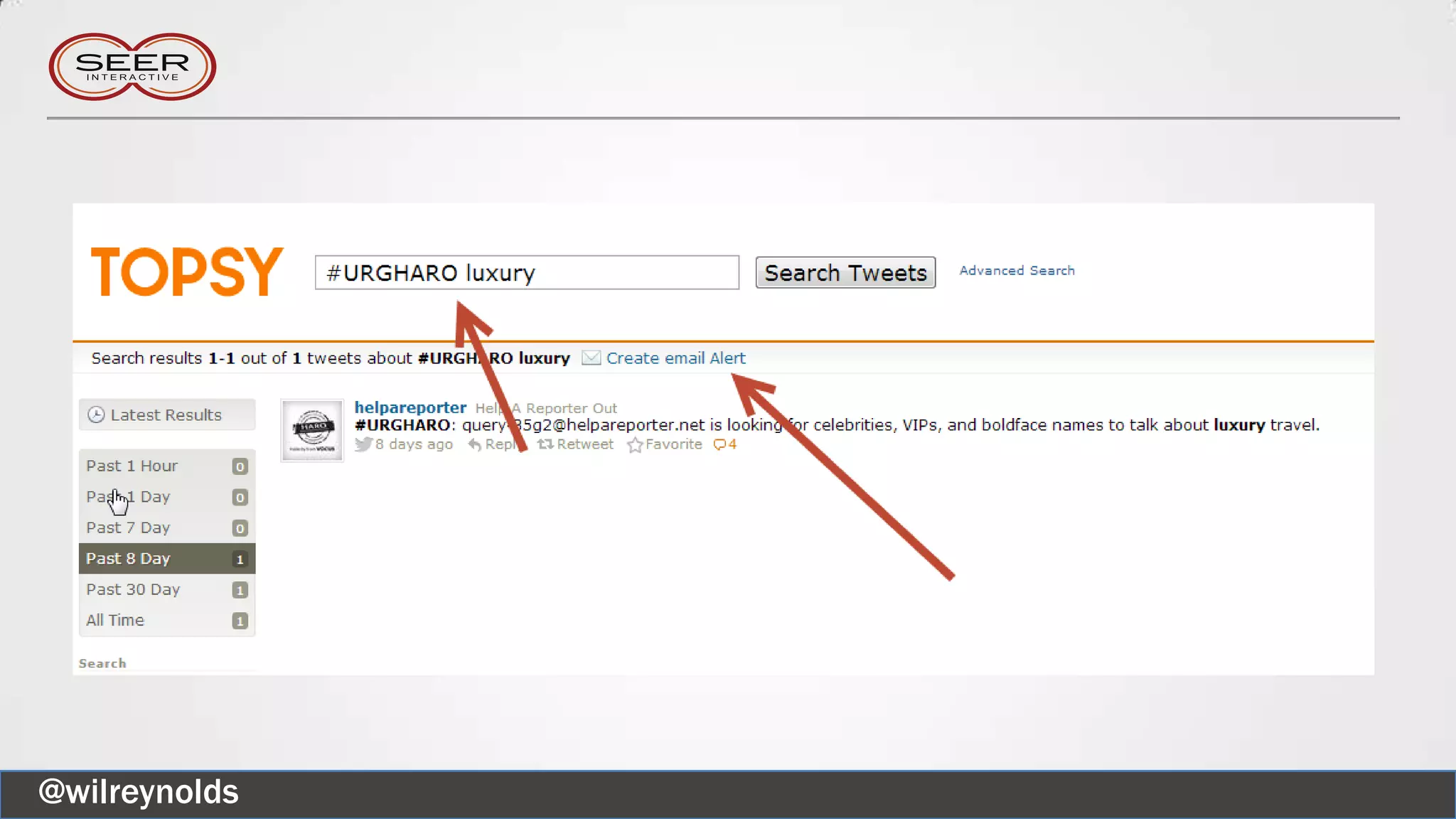Open the helpareporter username link
This screenshot has height=819, width=1456.
pos(410,407)
